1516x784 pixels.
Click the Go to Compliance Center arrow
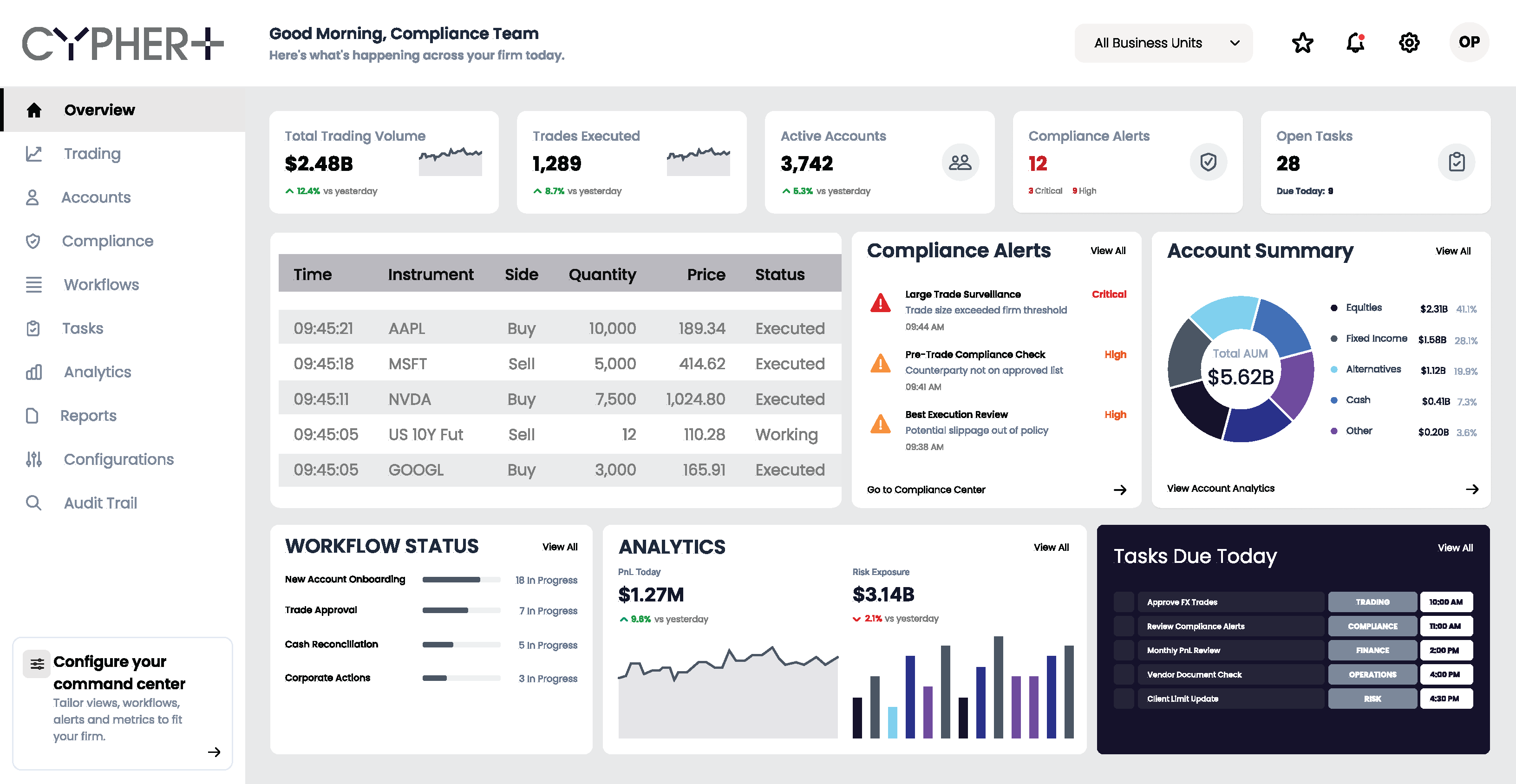coord(1120,490)
